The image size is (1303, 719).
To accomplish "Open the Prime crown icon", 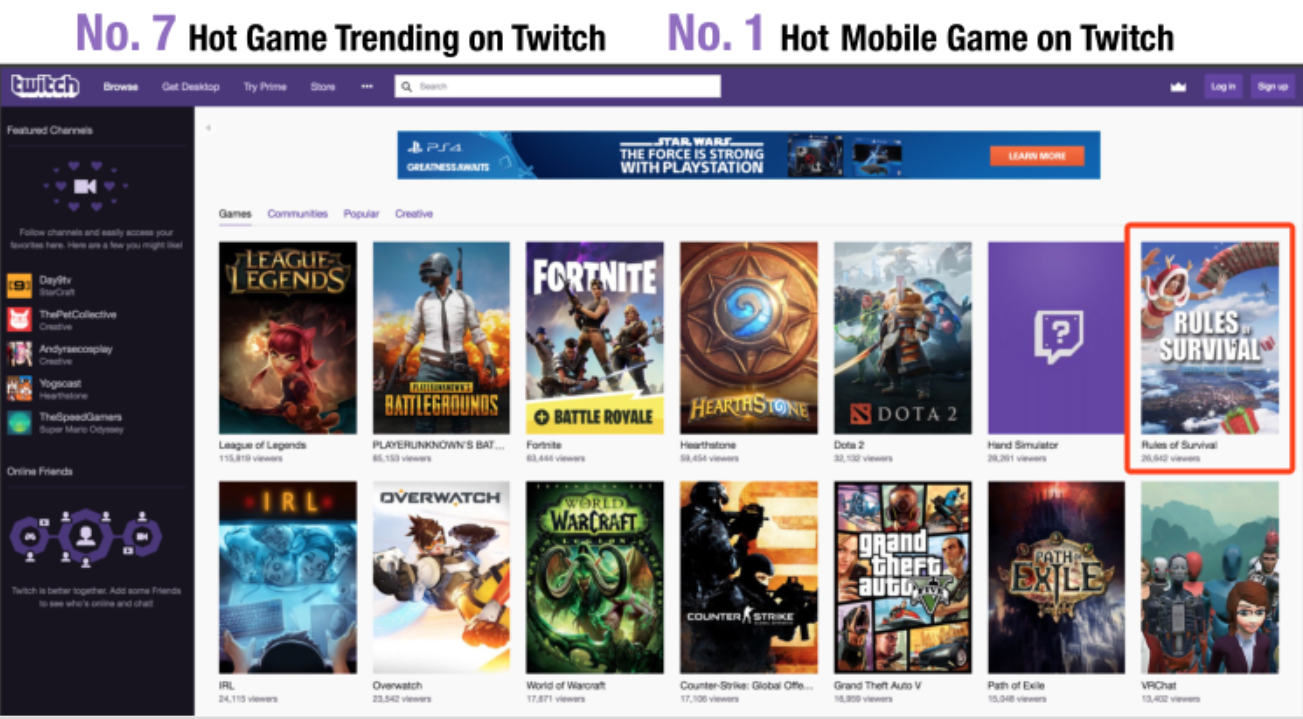I will click(x=1178, y=87).
